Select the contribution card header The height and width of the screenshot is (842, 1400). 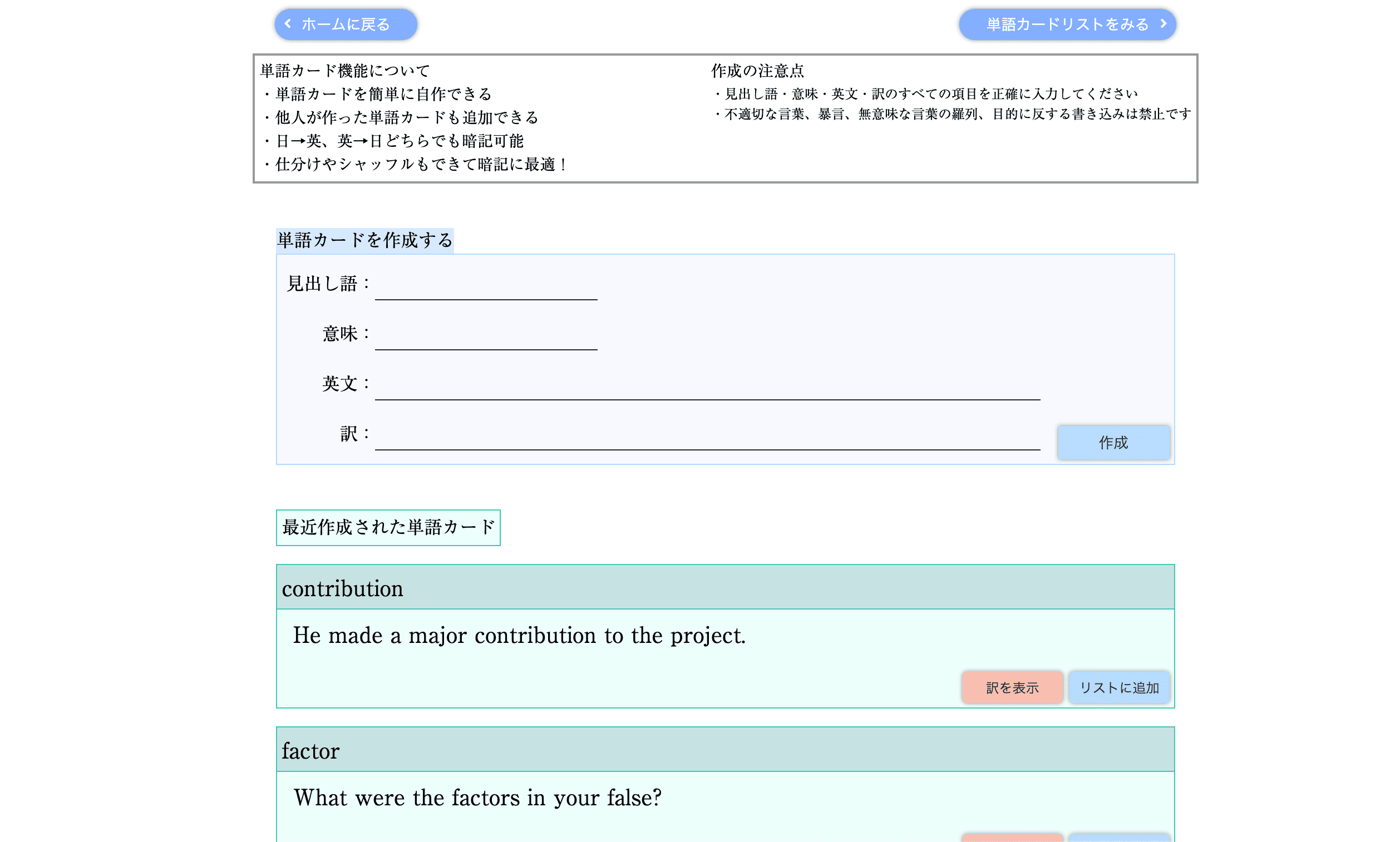coord(342,588)
